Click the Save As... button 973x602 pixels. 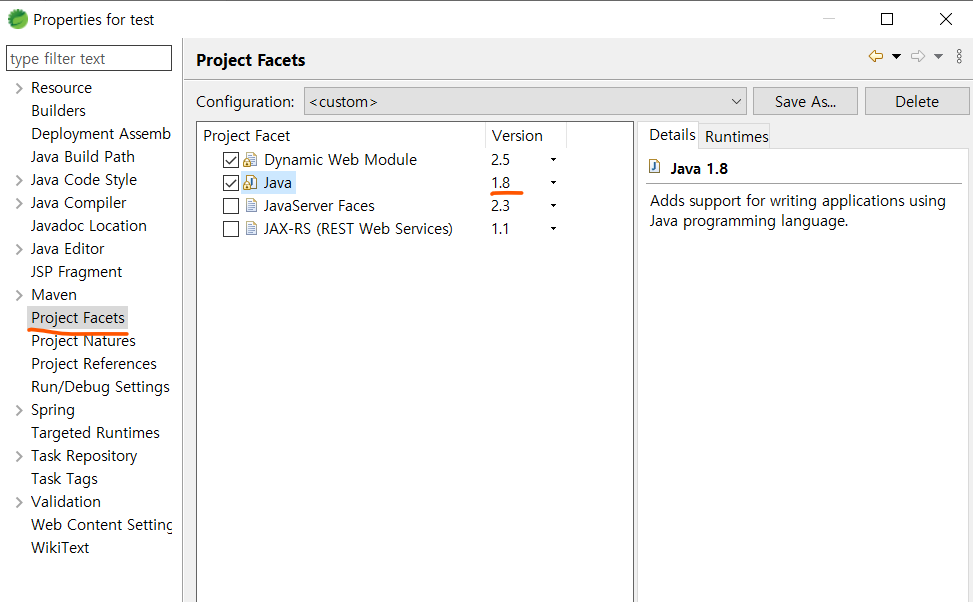[805, 101]
